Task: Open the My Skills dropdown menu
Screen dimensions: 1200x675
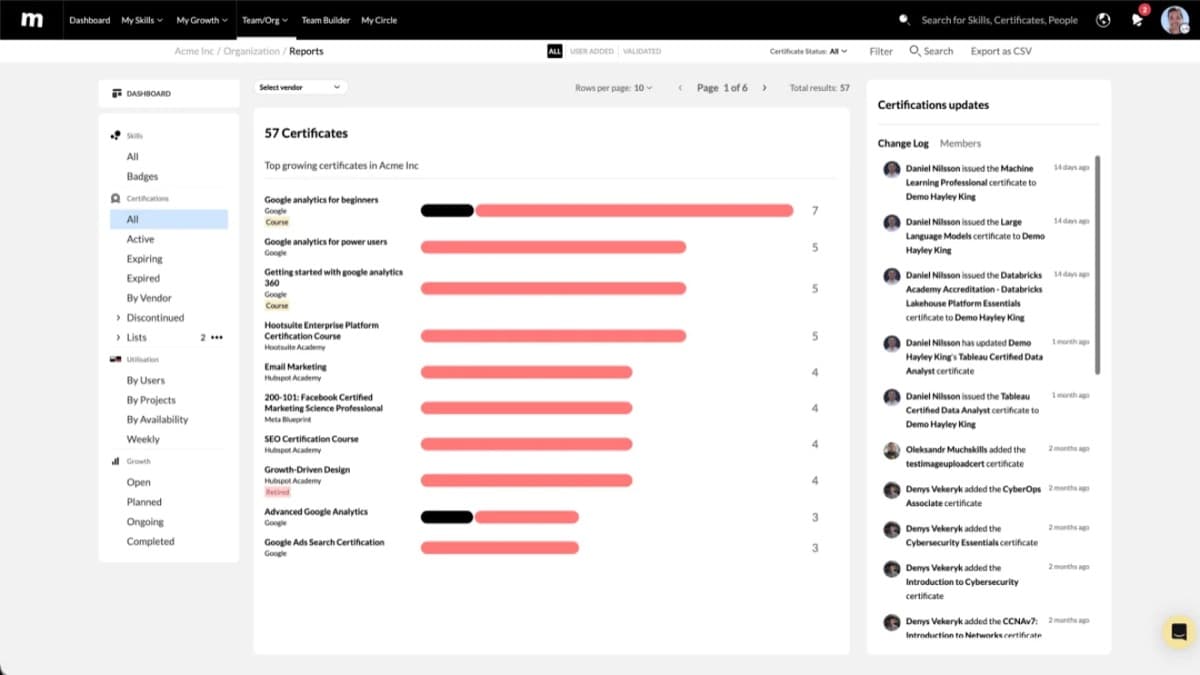Action: (141, 20)
